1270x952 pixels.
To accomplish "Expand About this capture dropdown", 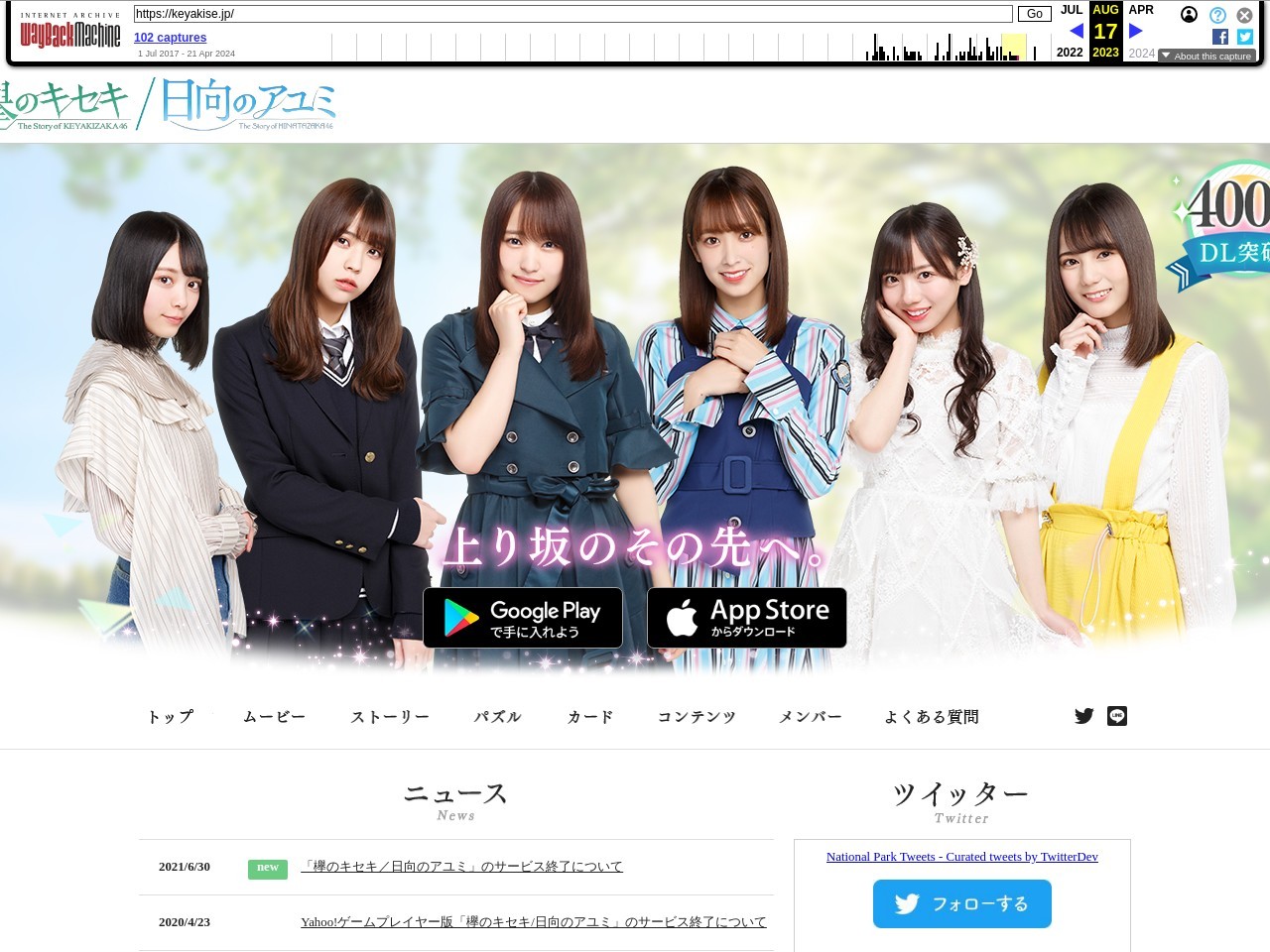I will click(1206, 56).
